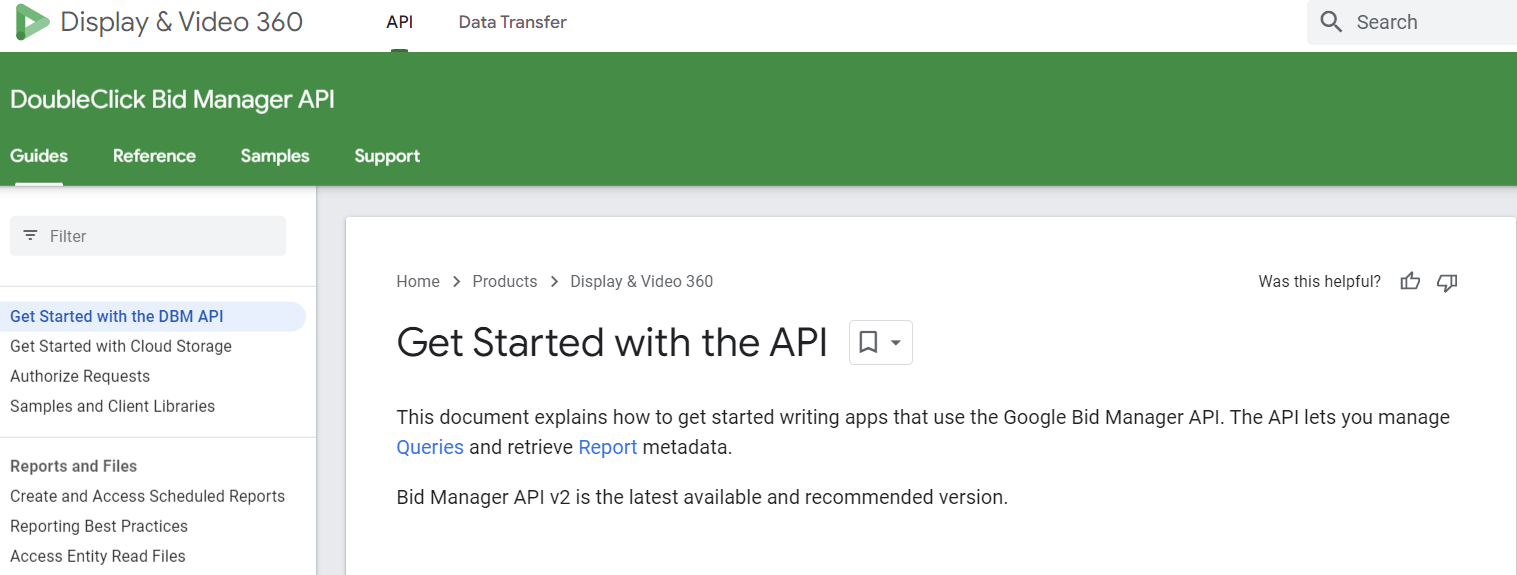
Task: Open the API top navigation tab
Action: click(x=400, y=22)
